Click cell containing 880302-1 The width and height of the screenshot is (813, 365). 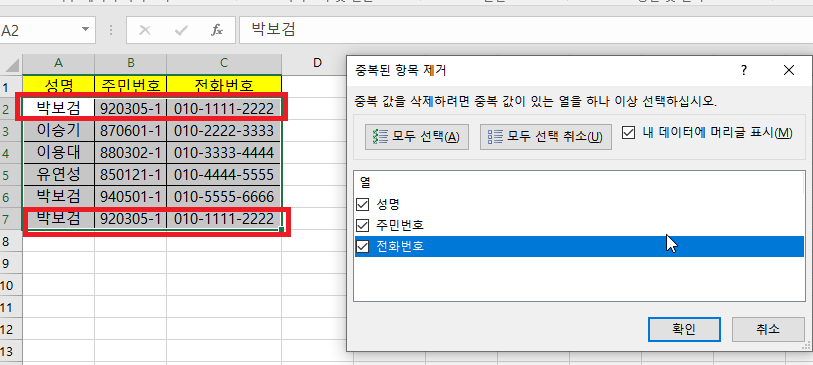click(x=131, y=152)
